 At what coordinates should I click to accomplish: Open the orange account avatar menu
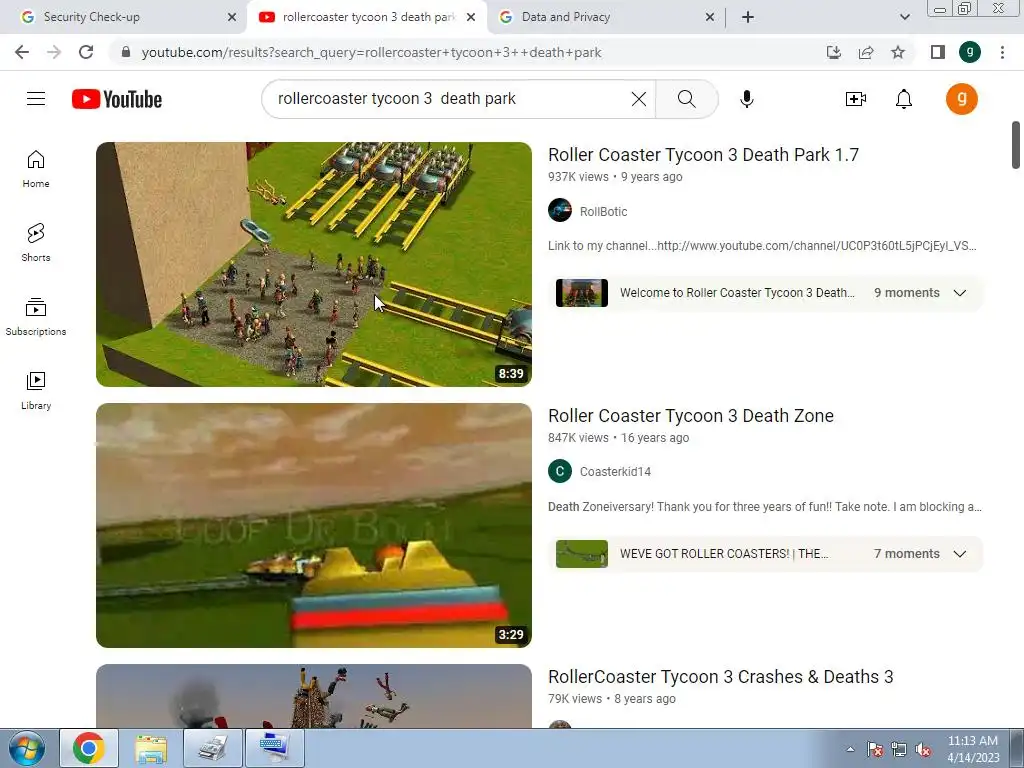961,99
